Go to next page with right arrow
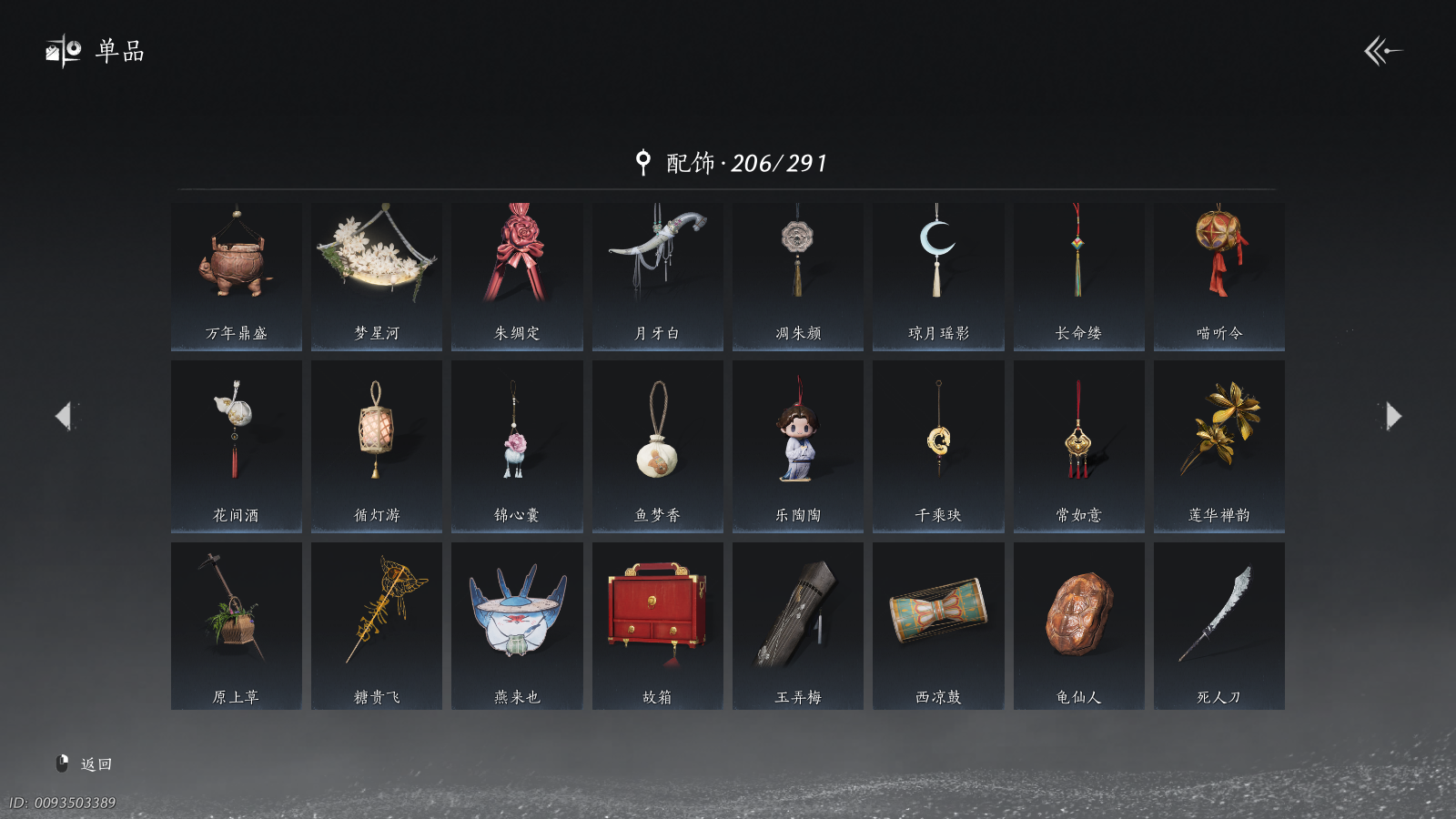 click(x=1393, y=416)
